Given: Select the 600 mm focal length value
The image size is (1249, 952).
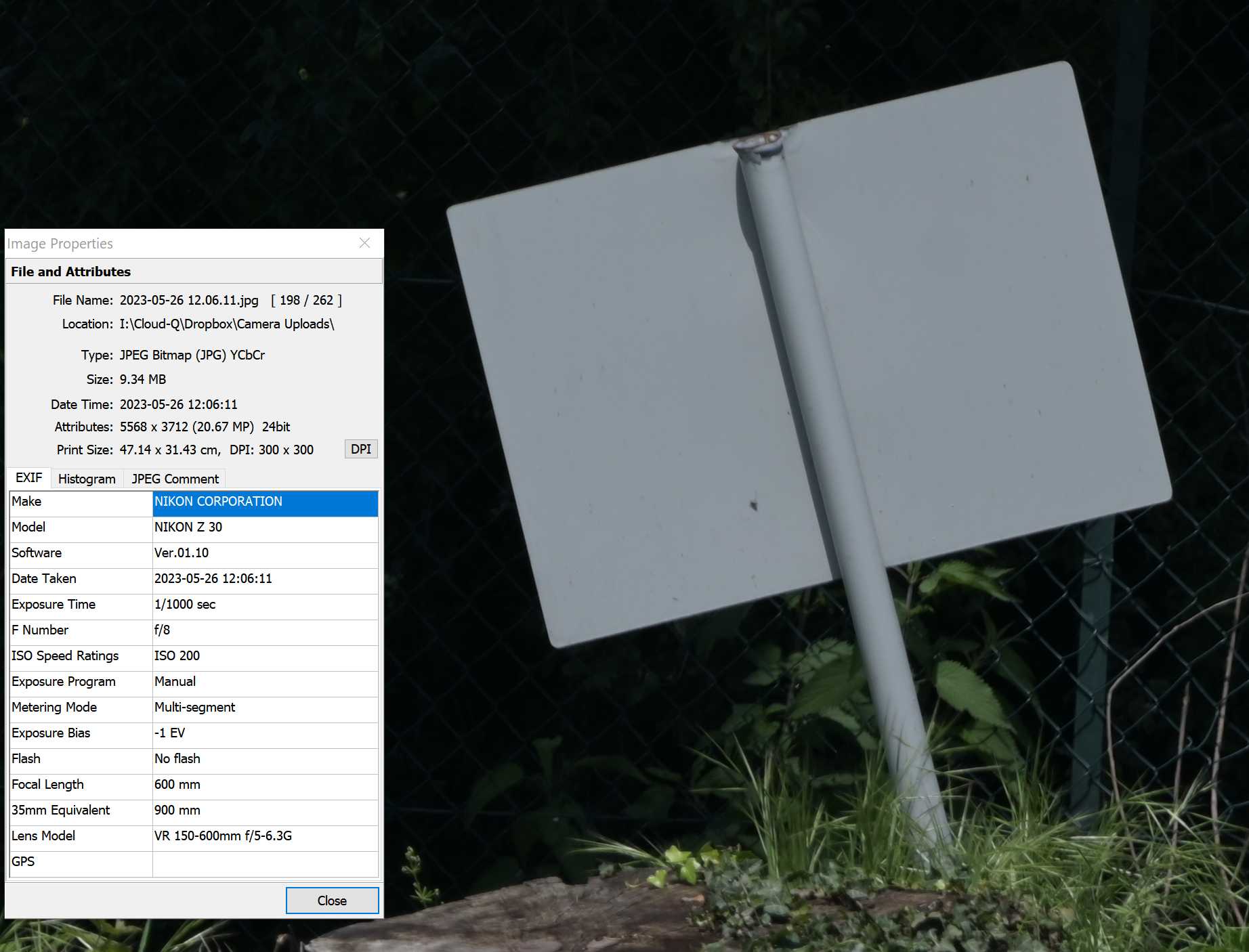Looking at the screenshot, I should click(265, 785).
